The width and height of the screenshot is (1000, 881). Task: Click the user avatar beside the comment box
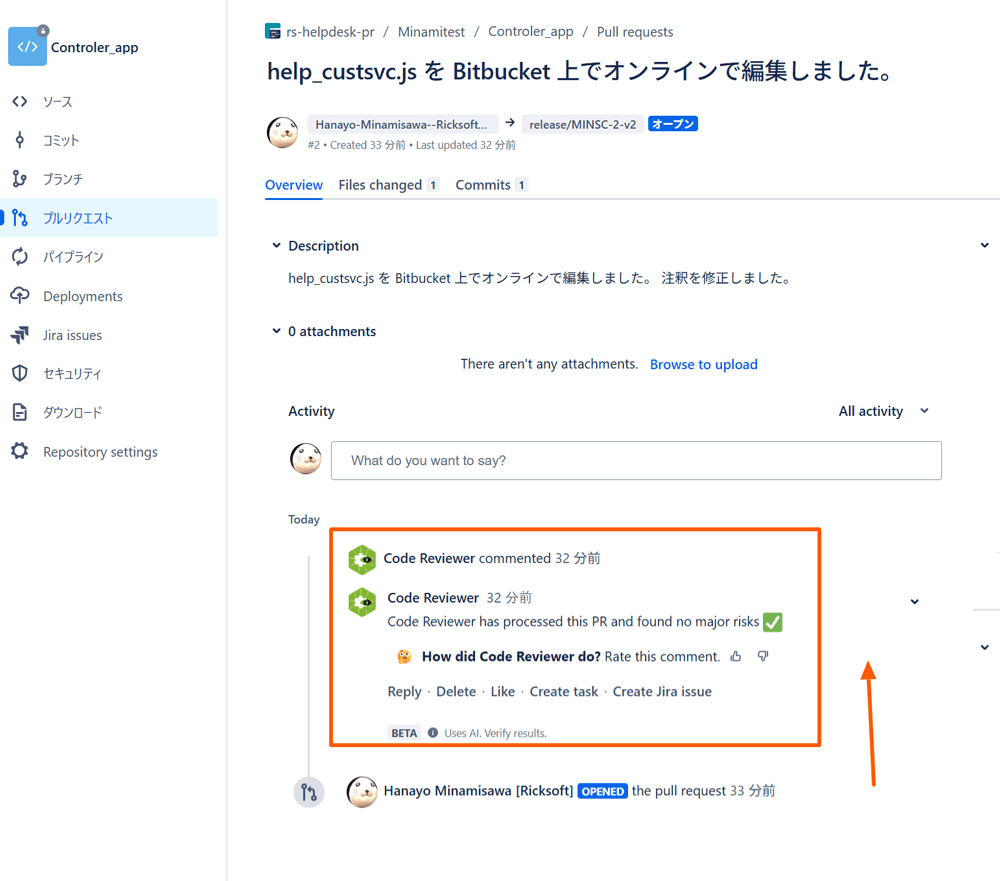[x=306, y=459]
